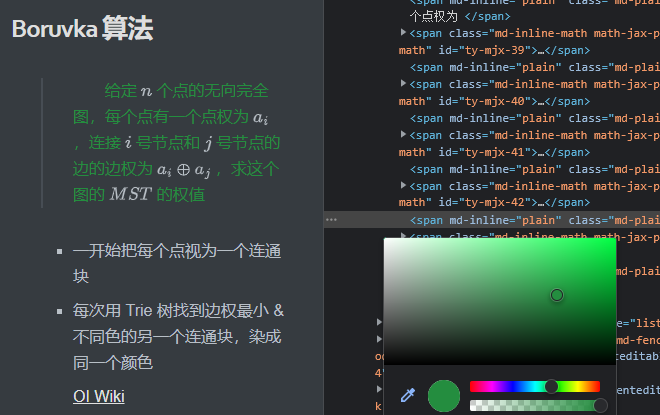
Task: Click the green color preview circle
Action: click(x=444, y=396)
